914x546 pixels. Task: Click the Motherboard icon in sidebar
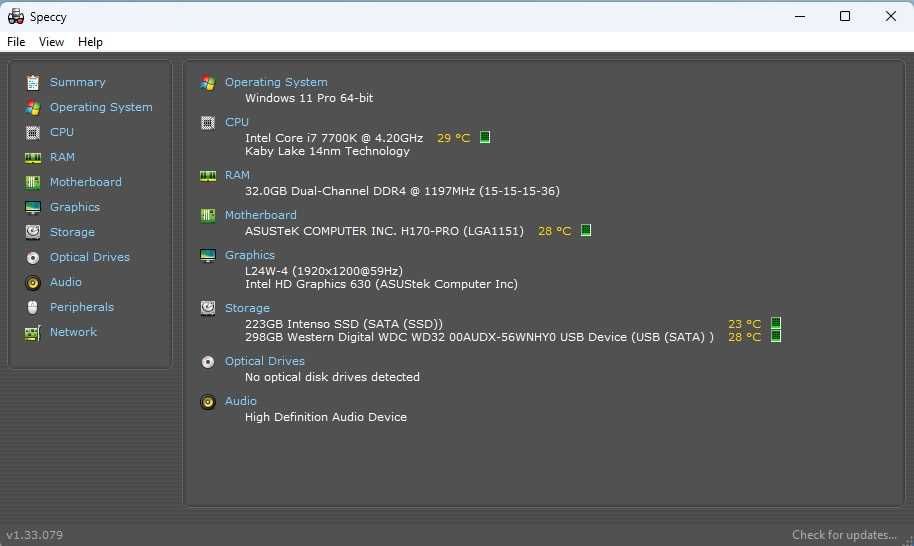click(33, 182)
